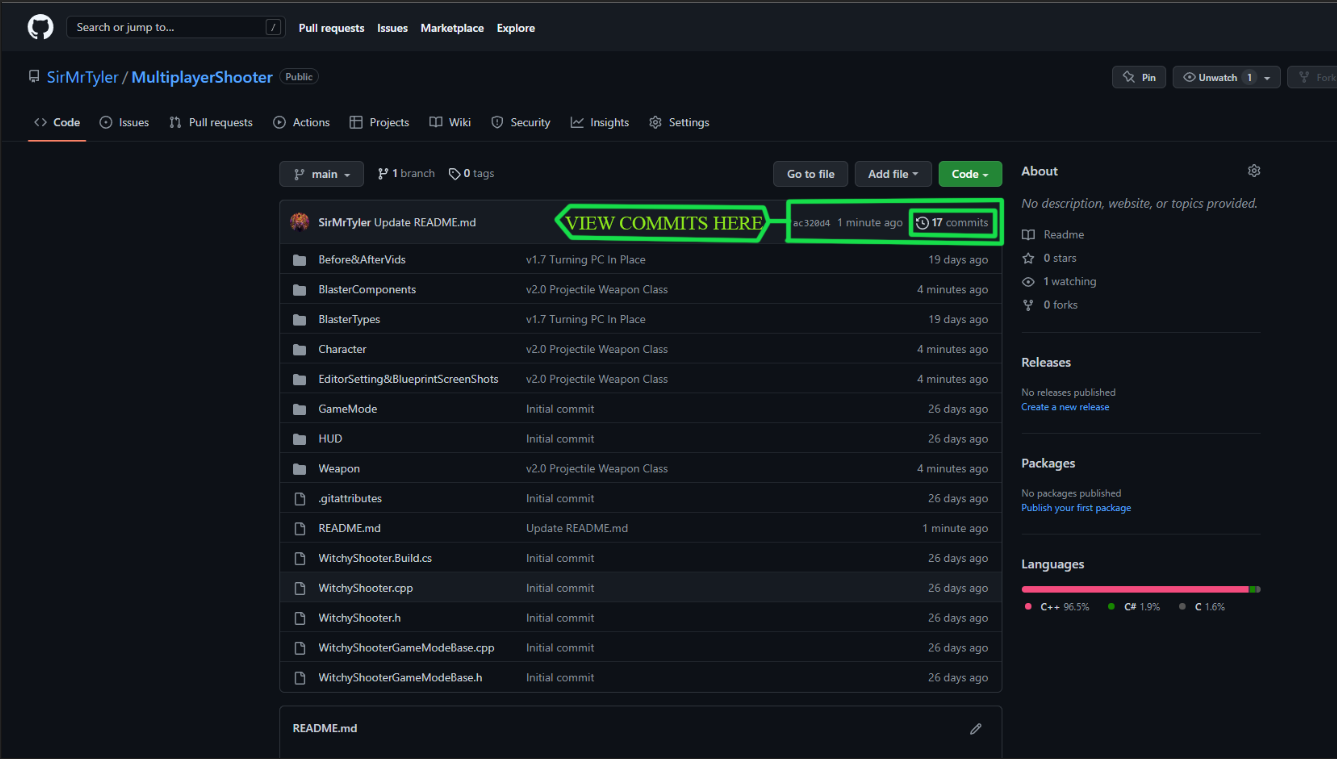
Task: Click Create a new release link
Action: [1065, 407]
